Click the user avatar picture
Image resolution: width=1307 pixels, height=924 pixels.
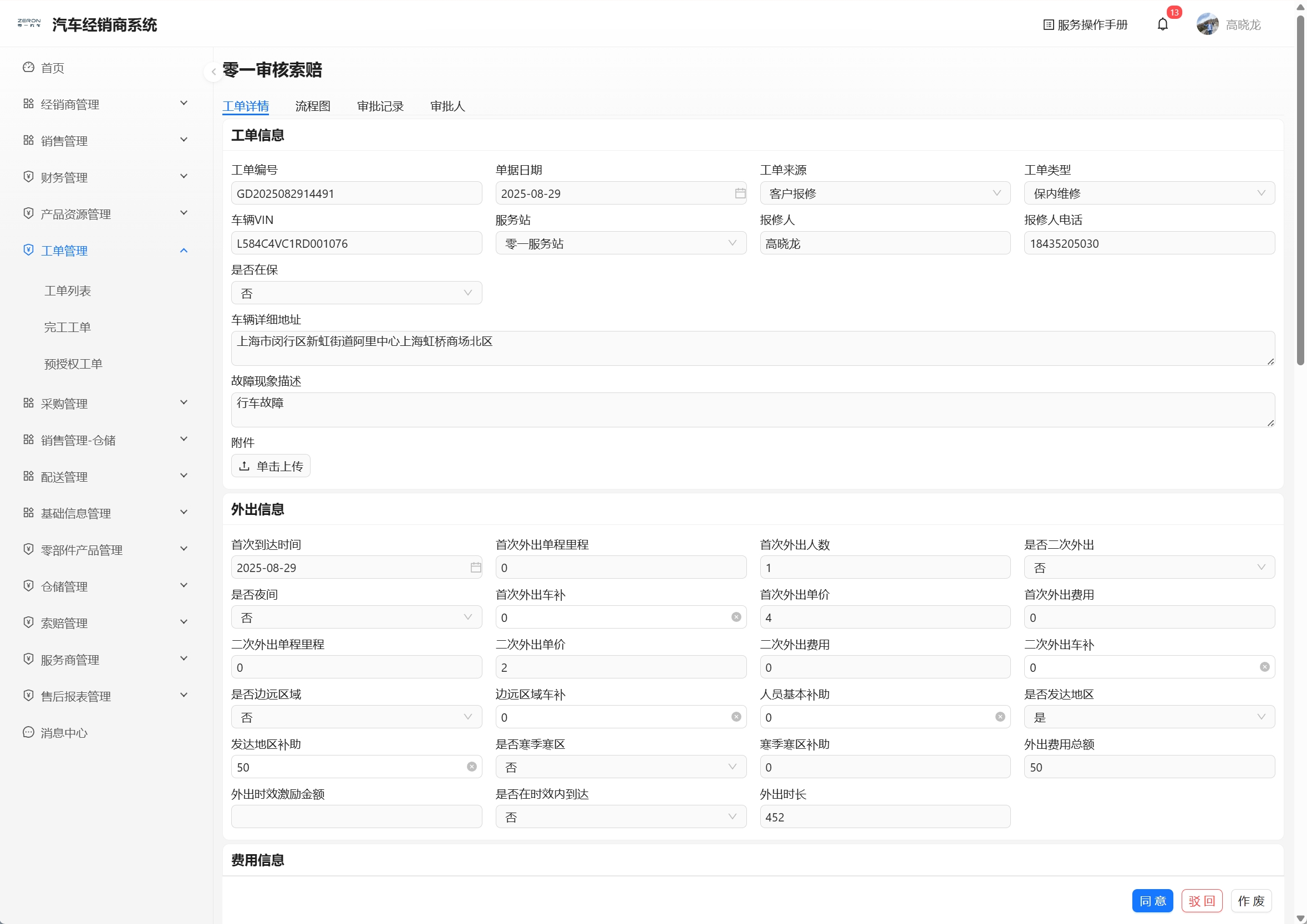pos(1207,24)
